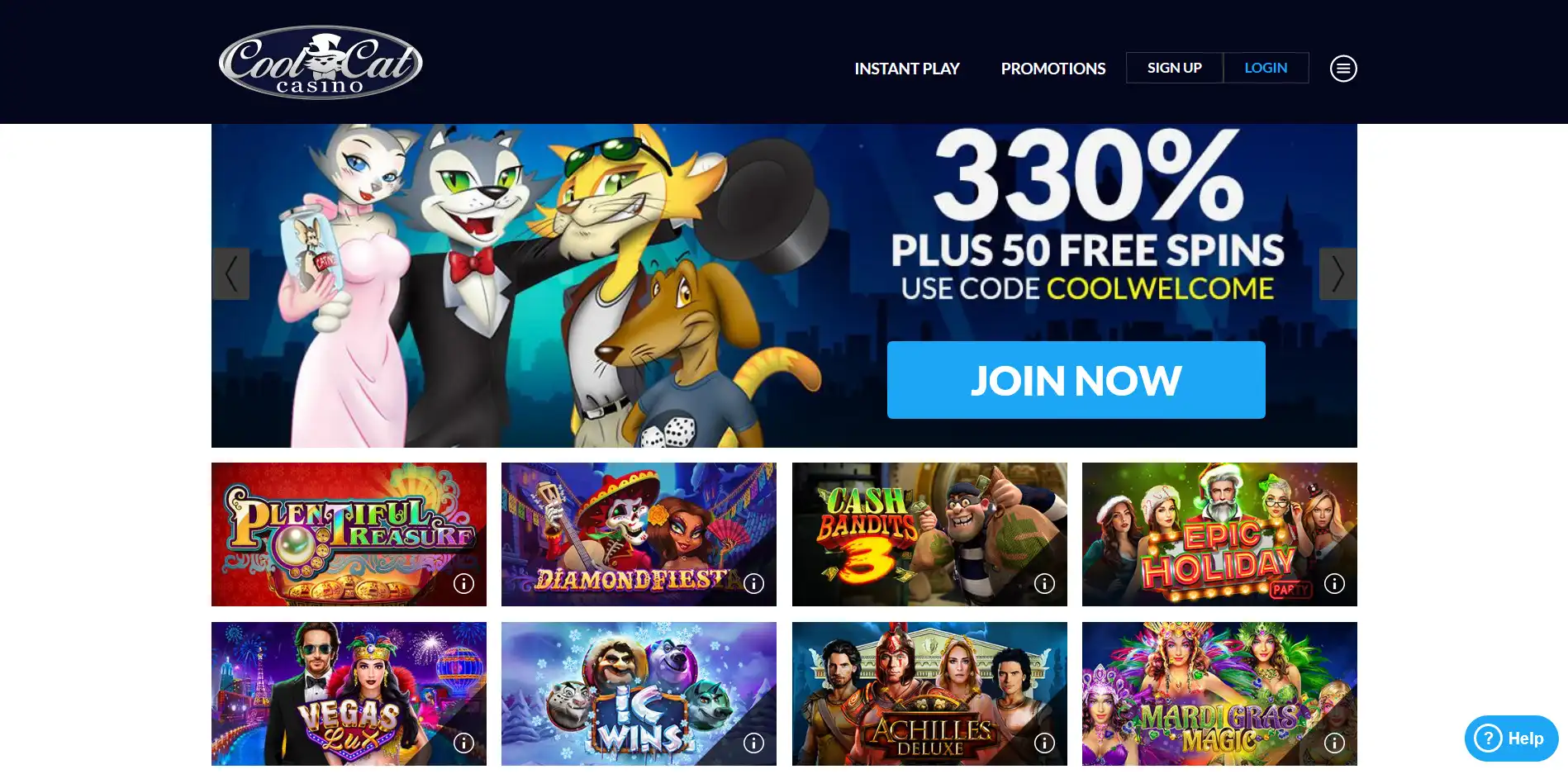
Task: Open Instant Play menu item
Action: [x=906, y=69]
